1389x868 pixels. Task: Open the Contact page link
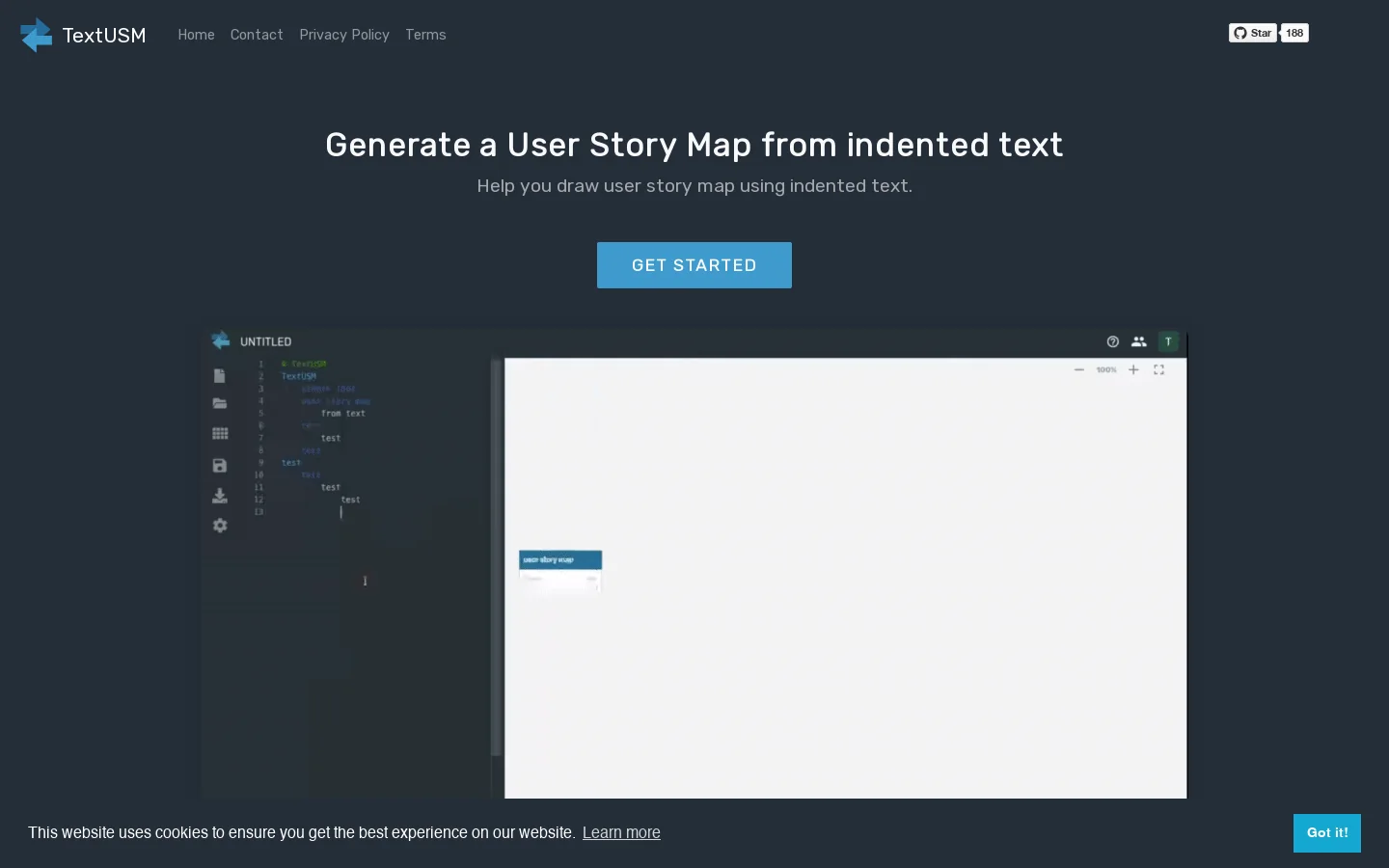(257, 35)
